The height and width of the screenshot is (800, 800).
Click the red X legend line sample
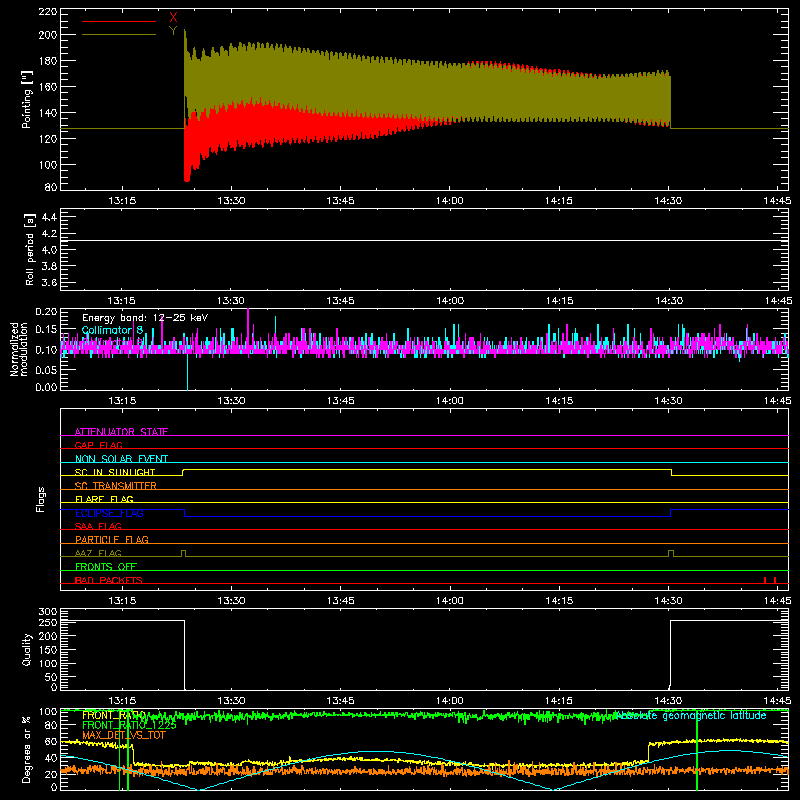[119, 21]
